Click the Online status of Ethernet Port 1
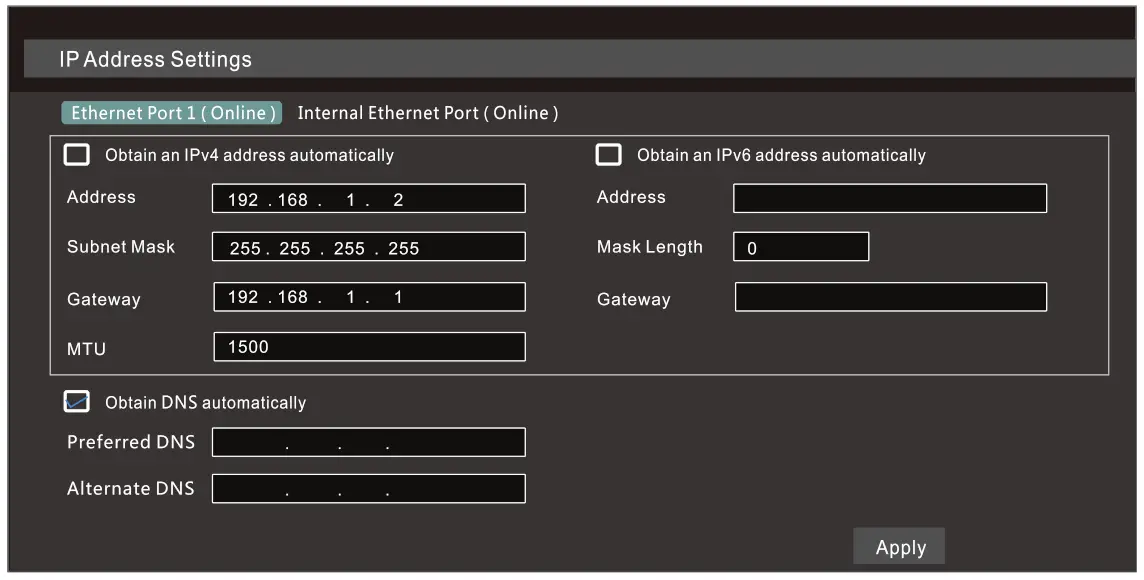Viewport: 1144px width, 580px height. coord(242,113)
